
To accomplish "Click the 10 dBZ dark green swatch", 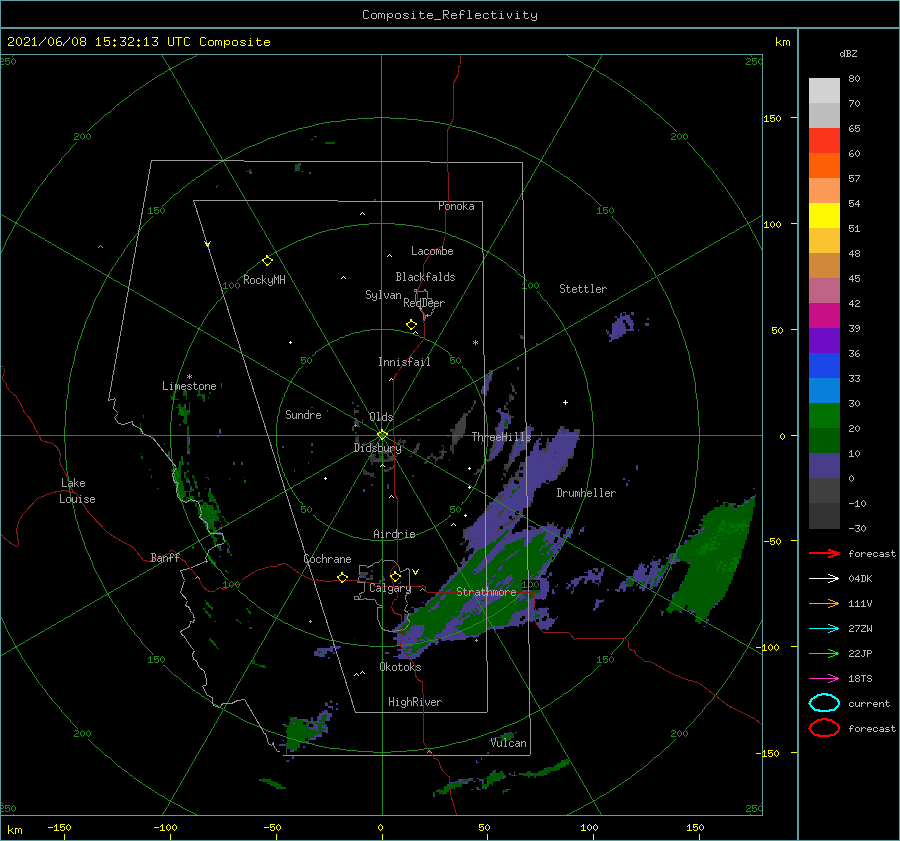I will (x=824, y=441).
